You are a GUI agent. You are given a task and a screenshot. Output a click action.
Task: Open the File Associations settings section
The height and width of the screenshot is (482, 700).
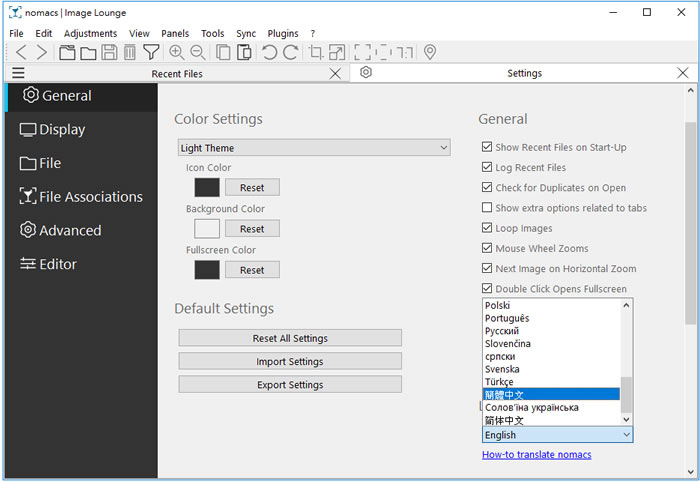point(81,197)
